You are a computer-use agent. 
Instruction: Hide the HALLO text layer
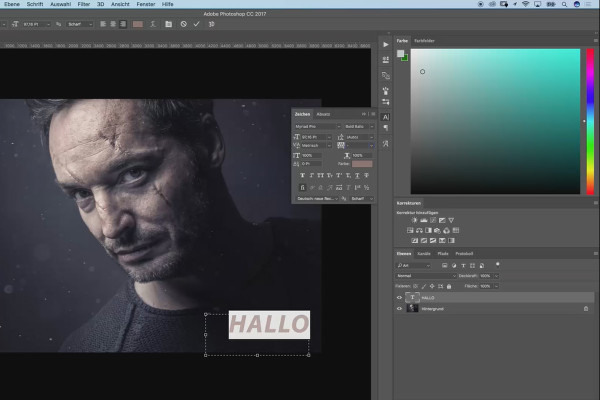pyautogui.click(x=399, y=298)
